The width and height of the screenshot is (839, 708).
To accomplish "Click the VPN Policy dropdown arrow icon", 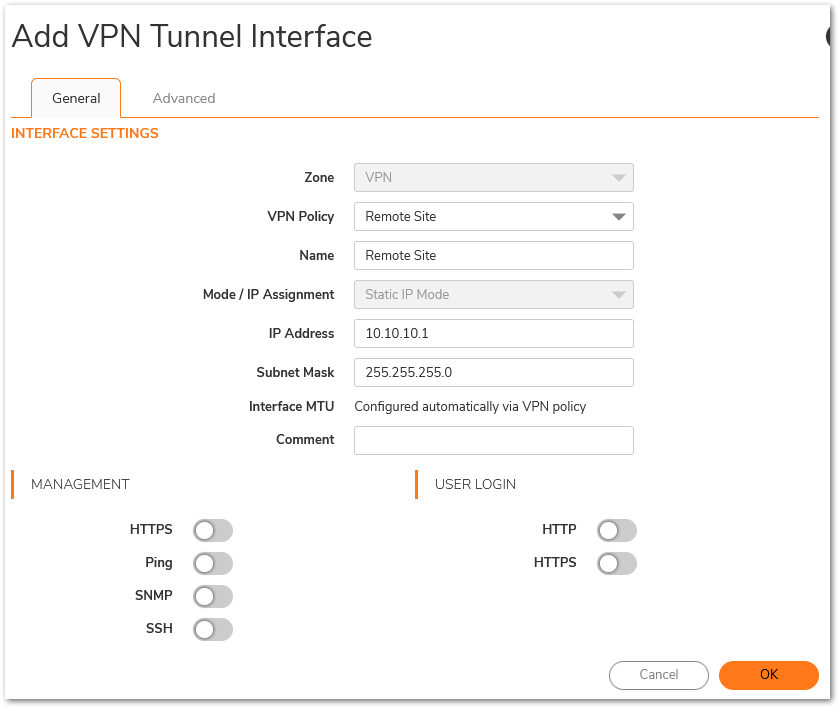I will 619,217.
